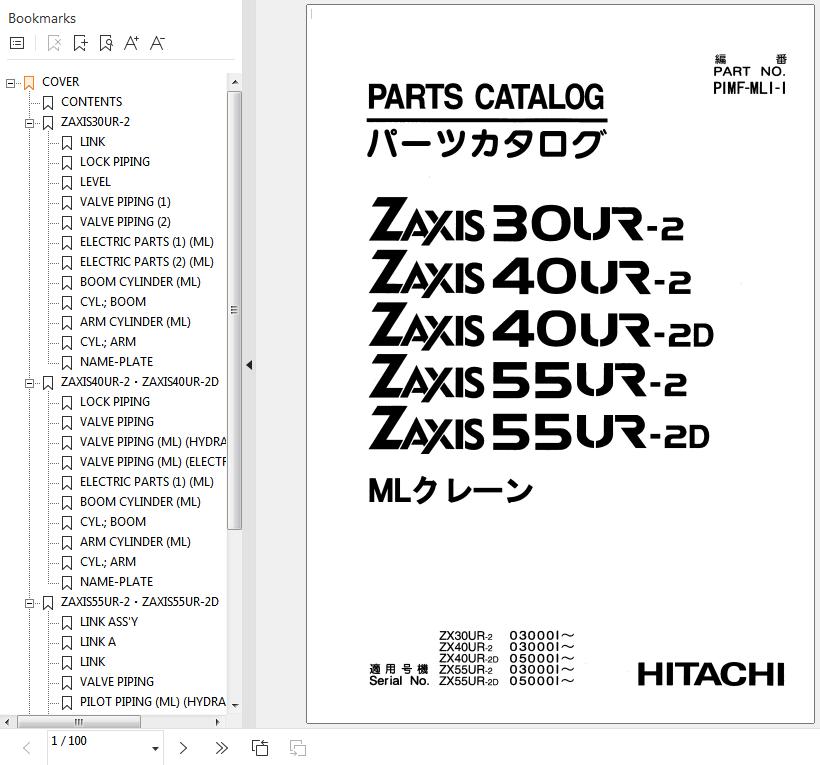Open PILOT PIPING (ML) (HYDRA bookmark
The width and height of the screenshot is (820, 765).
tap(153, 702)
